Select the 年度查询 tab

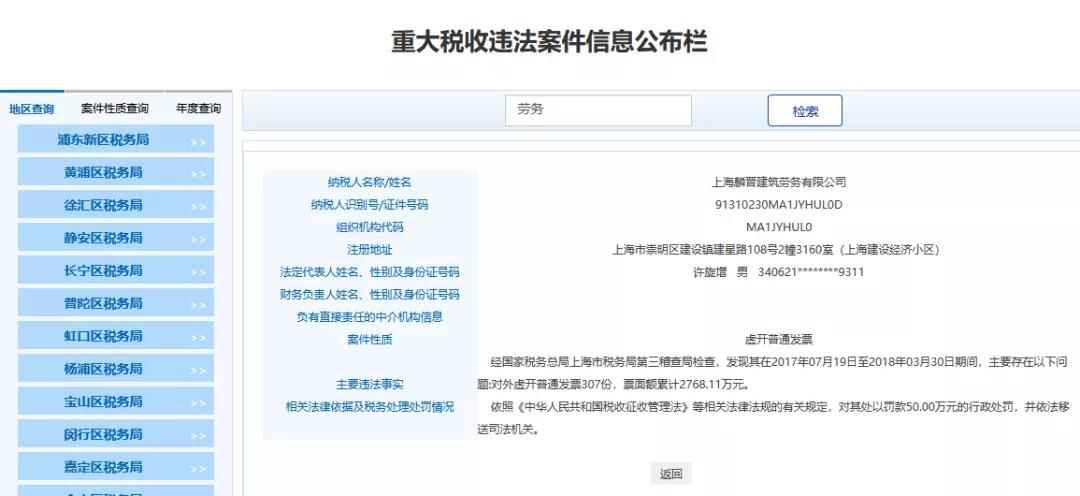tap(198, 109)
